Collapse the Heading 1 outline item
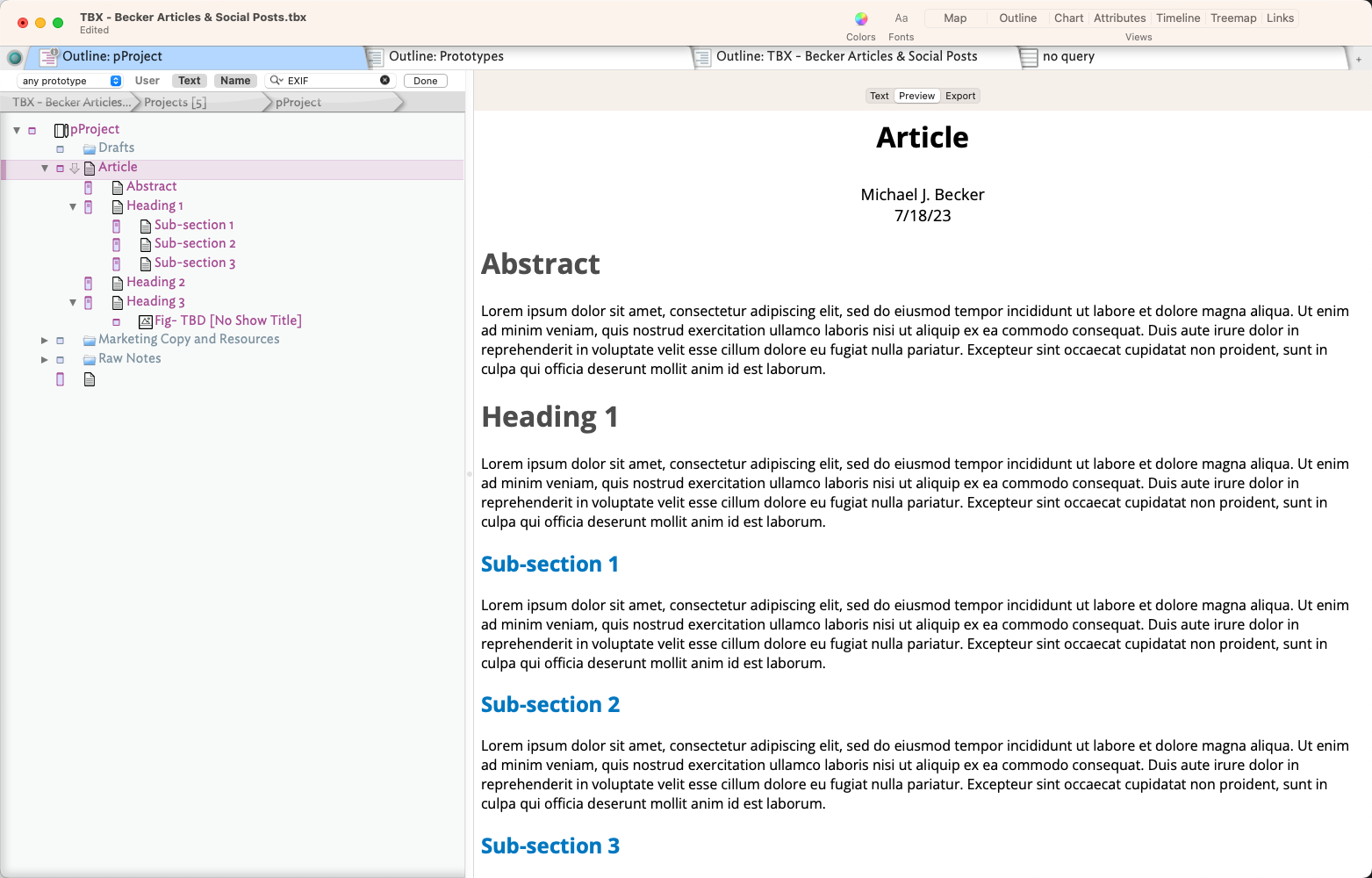This screenshot has width=1372, height=878. [x=73, y=206]
